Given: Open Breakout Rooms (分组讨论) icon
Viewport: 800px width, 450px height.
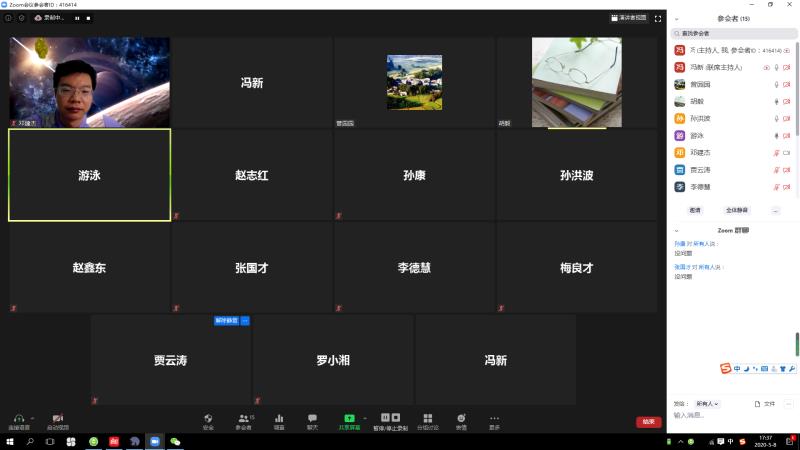Looking at the screenshot, I should click(x=427, y=420).
